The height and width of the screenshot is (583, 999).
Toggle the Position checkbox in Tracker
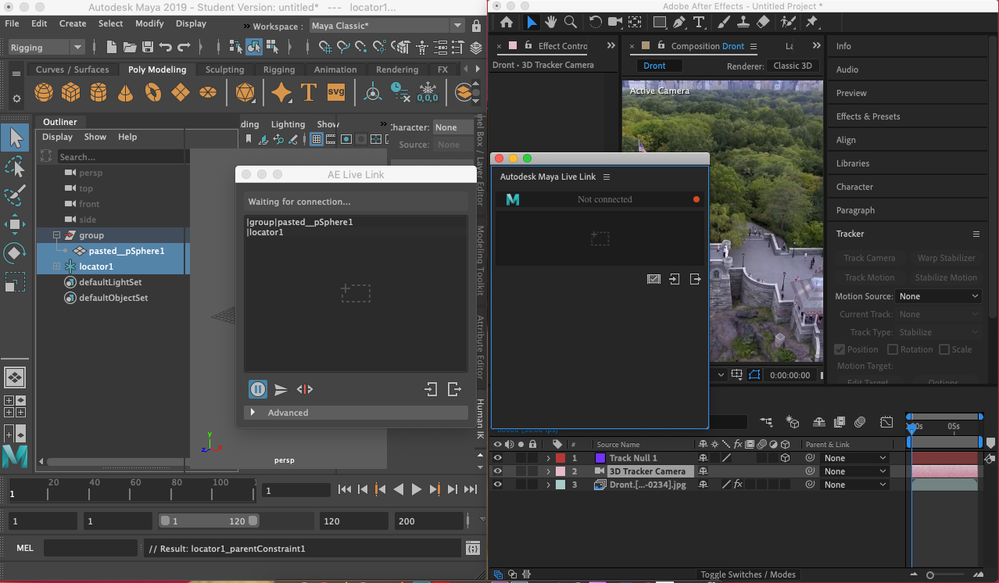point(840,349)
